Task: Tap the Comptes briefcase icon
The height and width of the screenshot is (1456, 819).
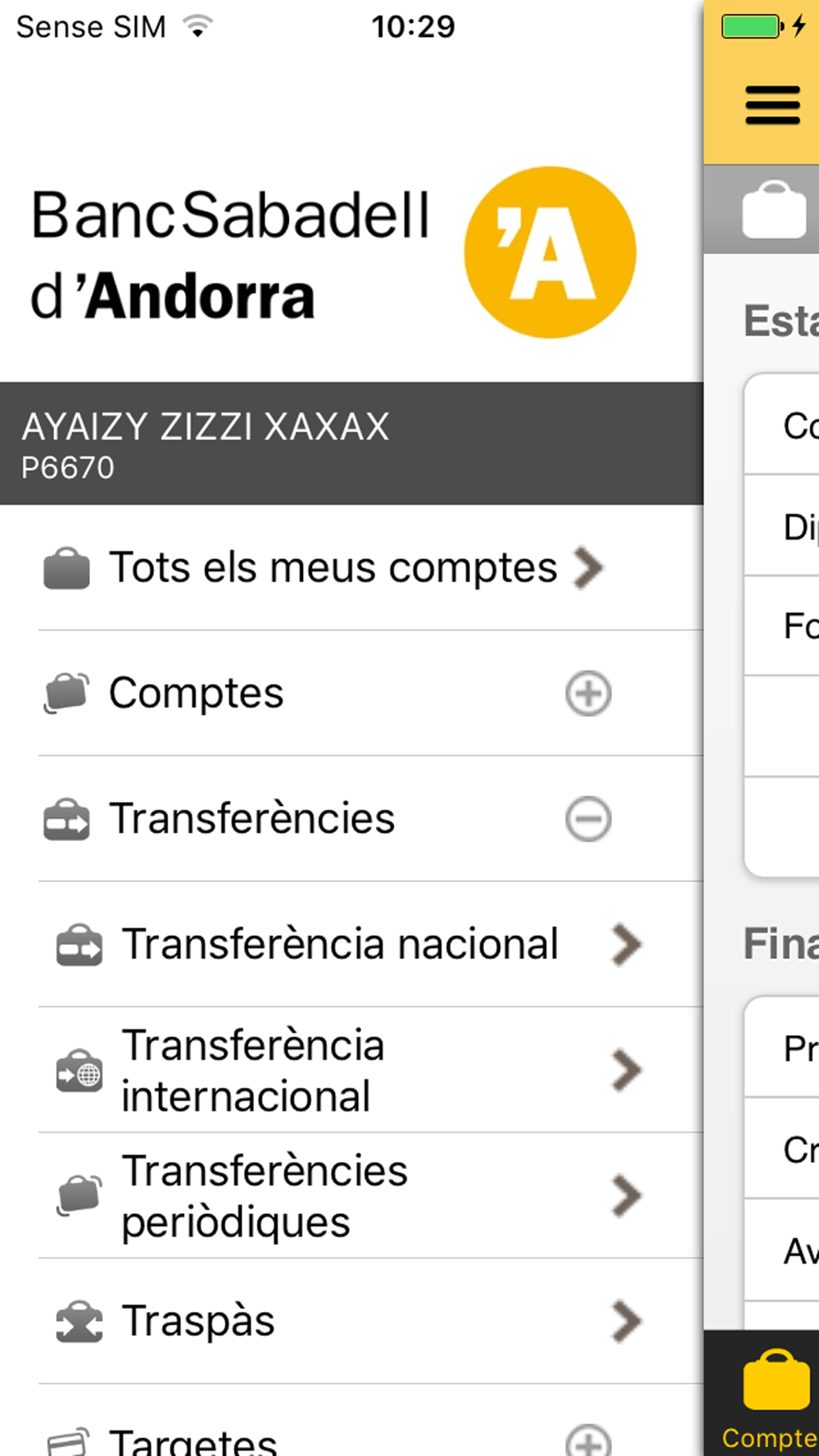Action: pyautogui.click(x=66, y=694)
